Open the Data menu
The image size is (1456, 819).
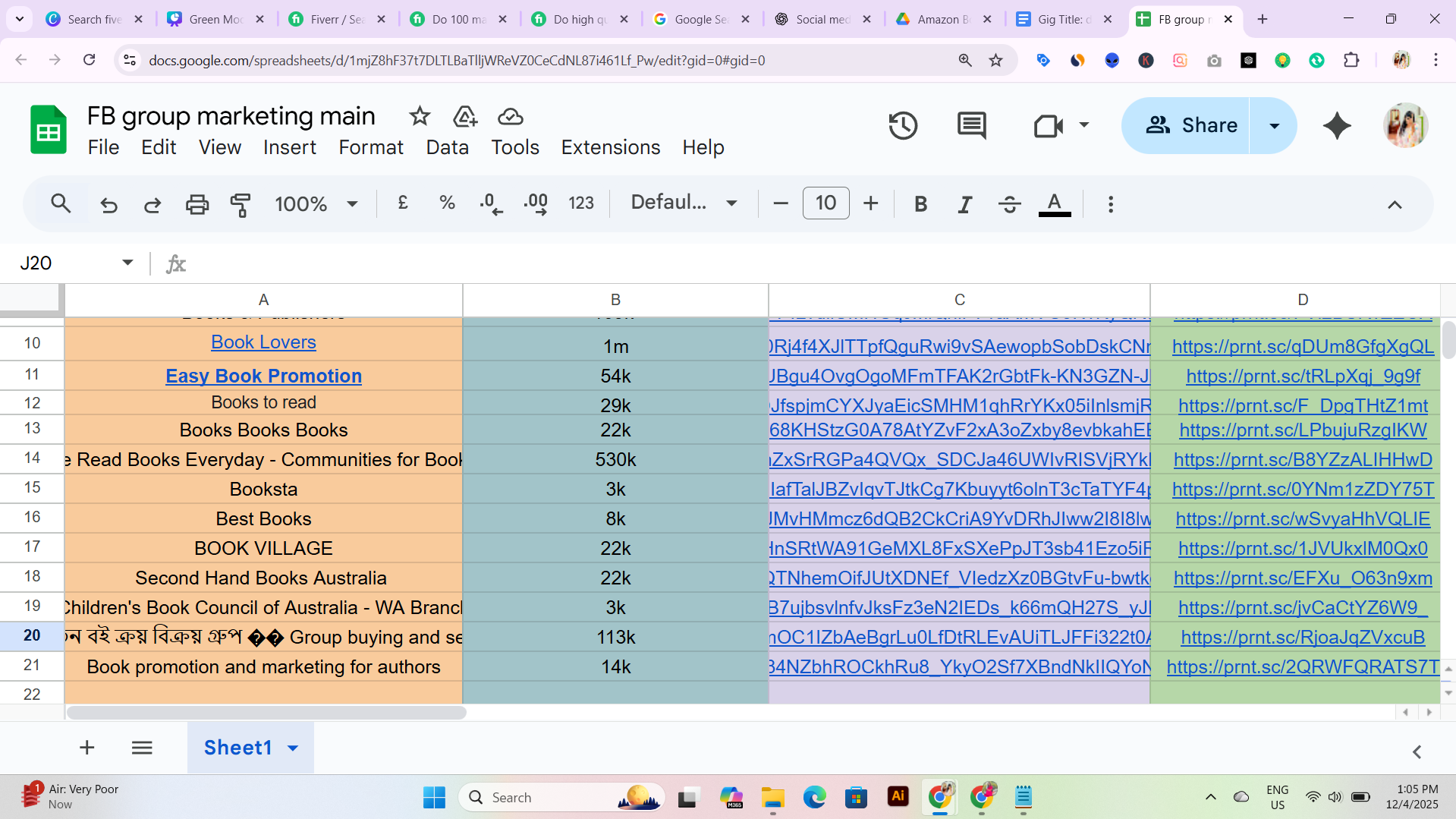447,147
